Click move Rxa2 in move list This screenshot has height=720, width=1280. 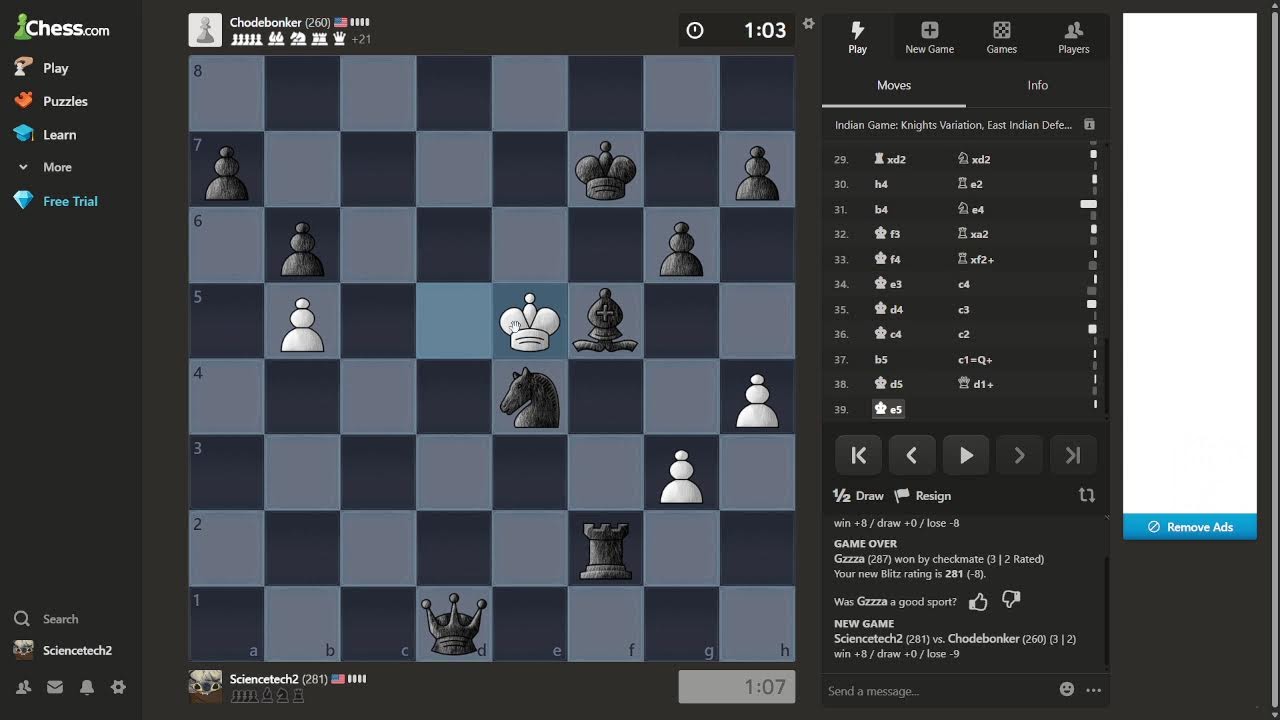973,234
